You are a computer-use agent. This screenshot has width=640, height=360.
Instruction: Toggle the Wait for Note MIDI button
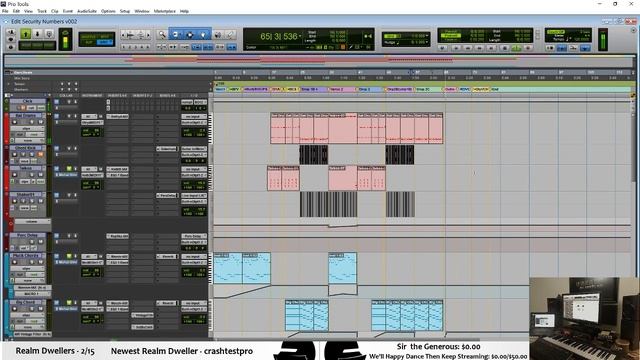550,48
